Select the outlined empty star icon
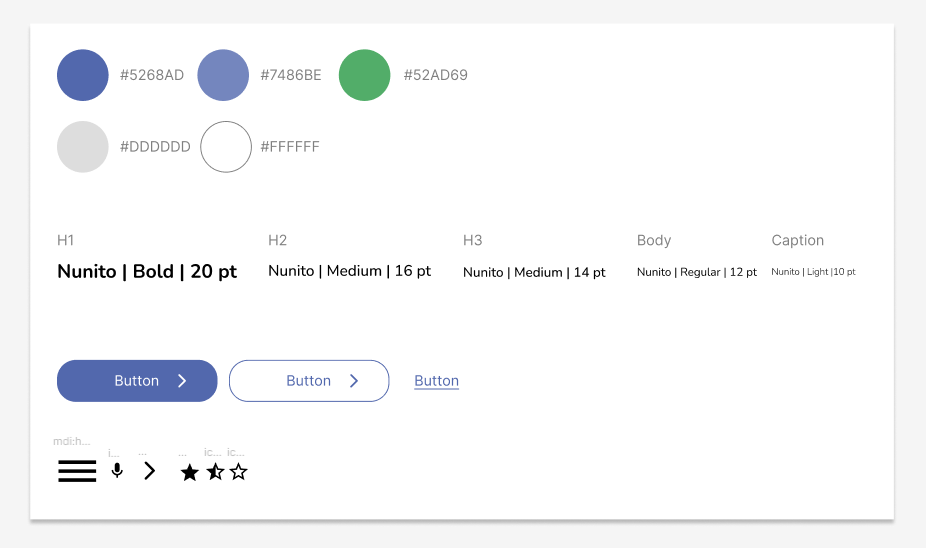The height and width of the screenshot is (548, 926). click(238, 472)
